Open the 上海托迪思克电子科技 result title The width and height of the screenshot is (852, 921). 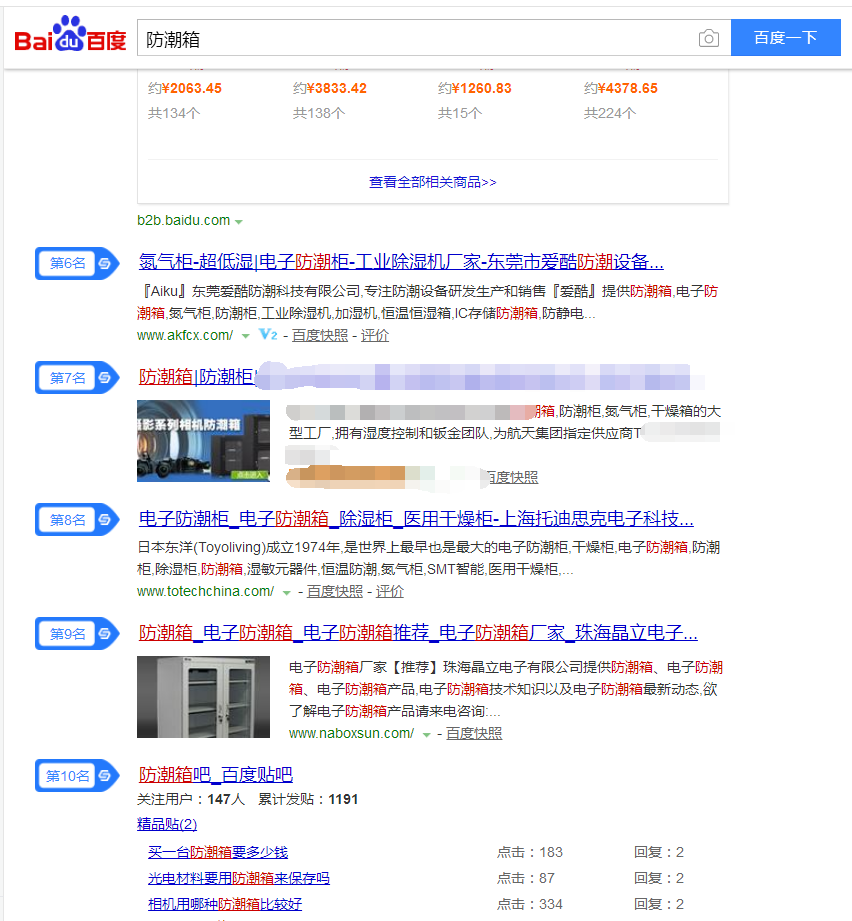[x=416, y=518]
